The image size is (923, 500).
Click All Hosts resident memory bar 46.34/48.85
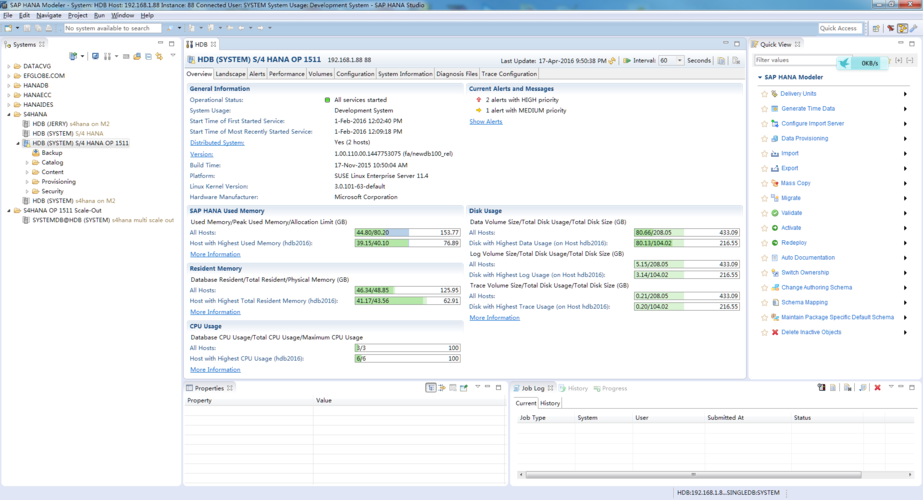click(x=407, y=290)
